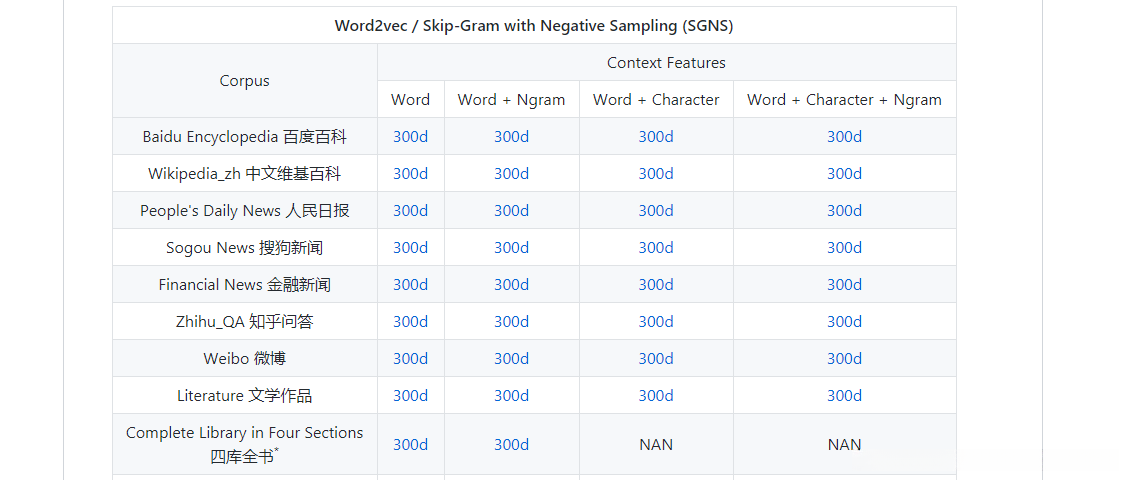
Task: Open Wikipedia_zh Word + Character + Ngram 300d
Action: pos(844,174)
